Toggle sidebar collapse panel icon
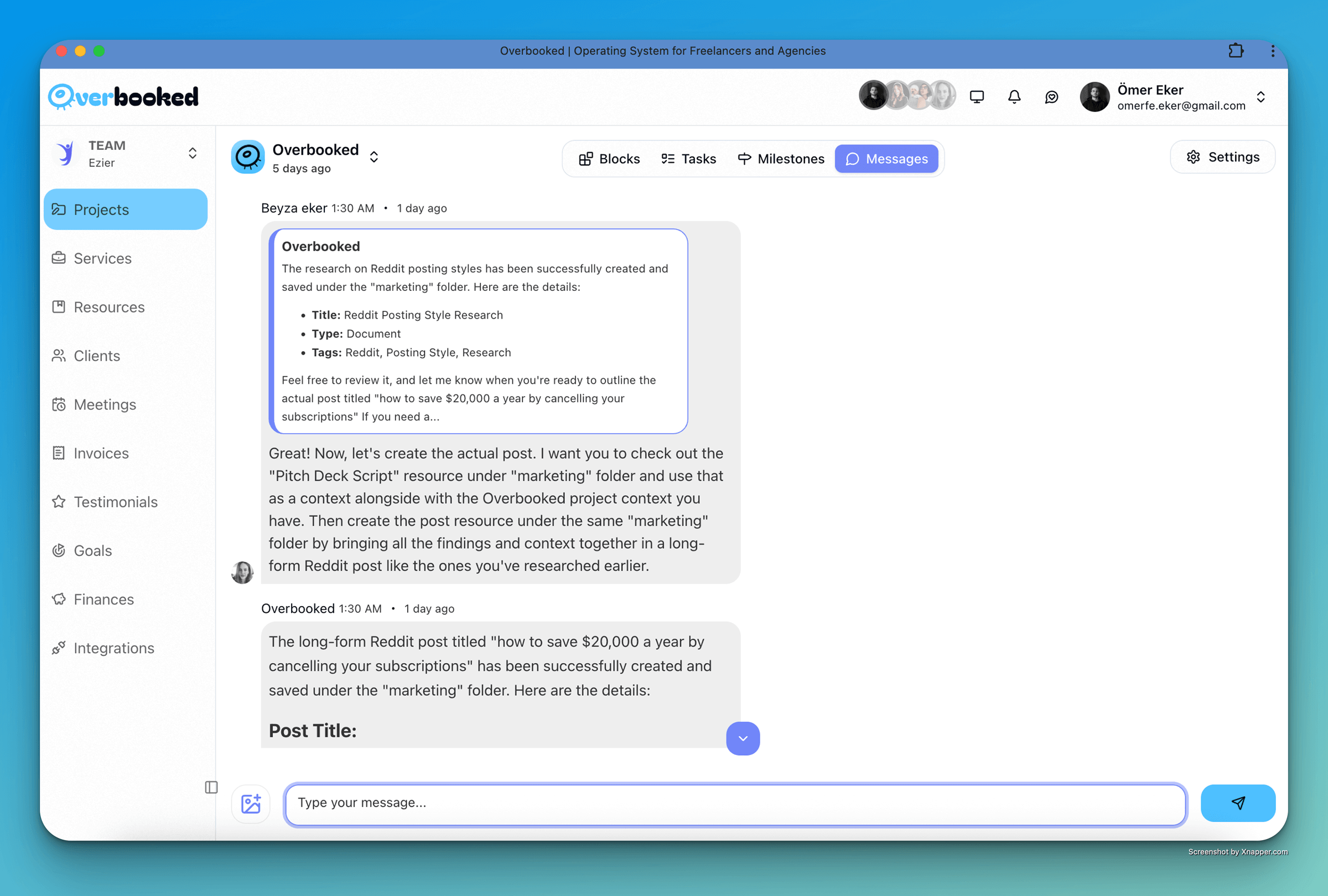The height and width of the screenshot is (896, 1328). pyautogui.click(x=211, y=788)
